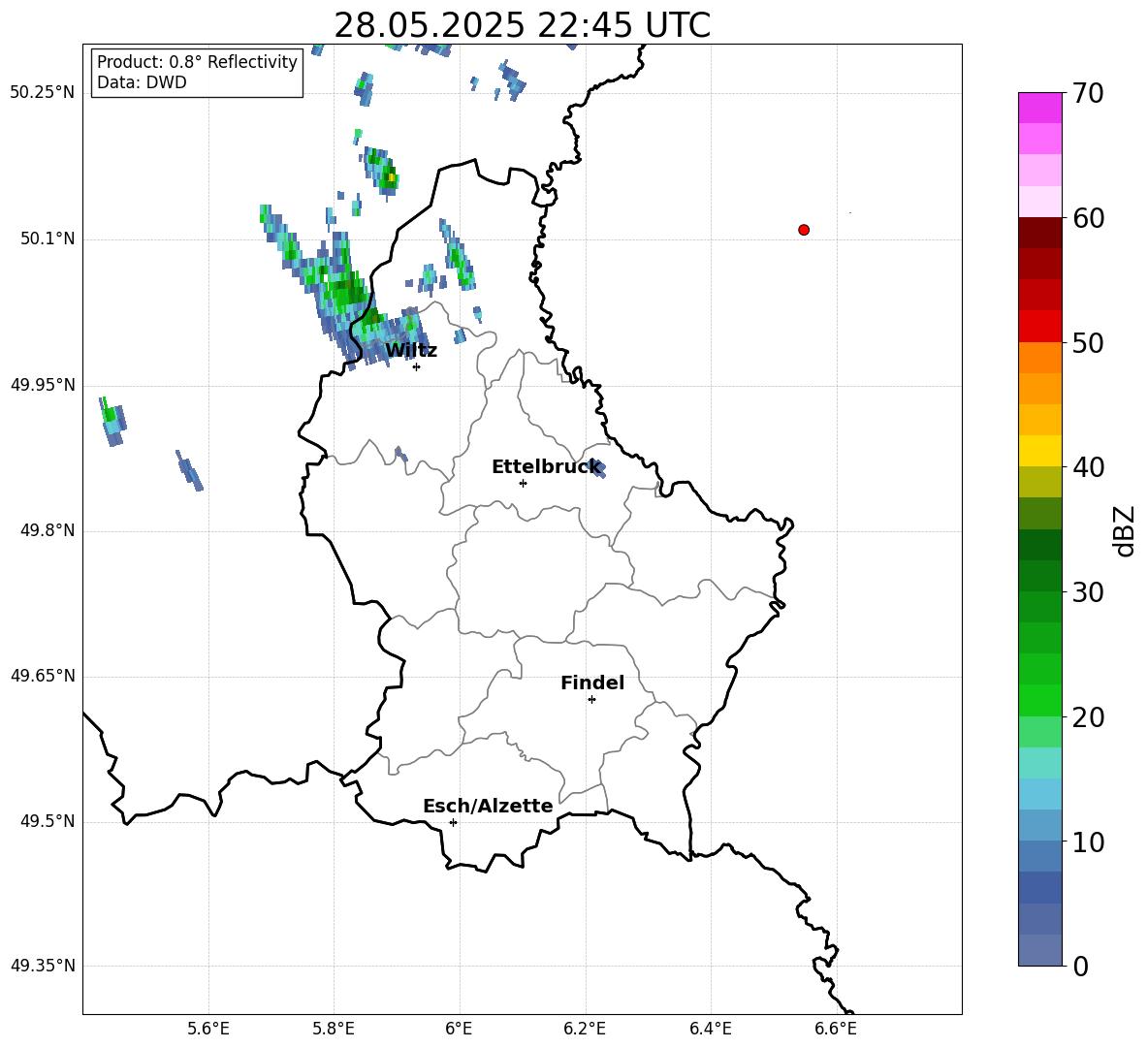Click the 49.5°N latitude label
This screenshot has width=1148, height=1048.
(x=48, y=821)
